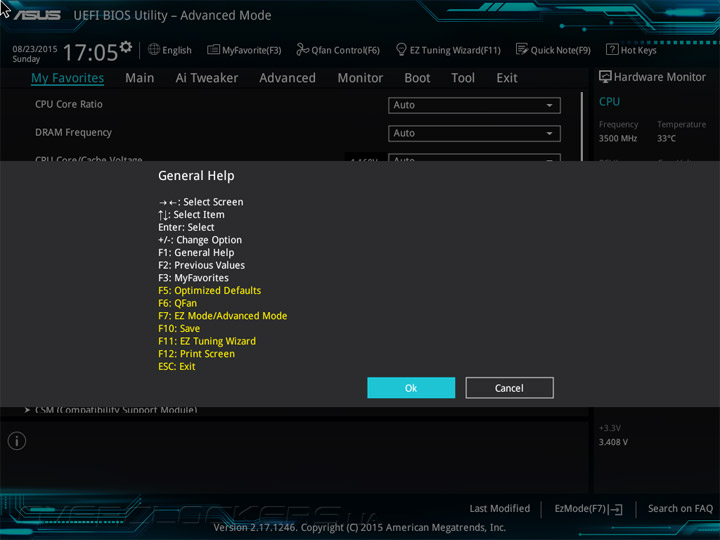Confirm the General Help dialog with Ok
This screenshot has height=540, width=720.
[x=411, y=388]
